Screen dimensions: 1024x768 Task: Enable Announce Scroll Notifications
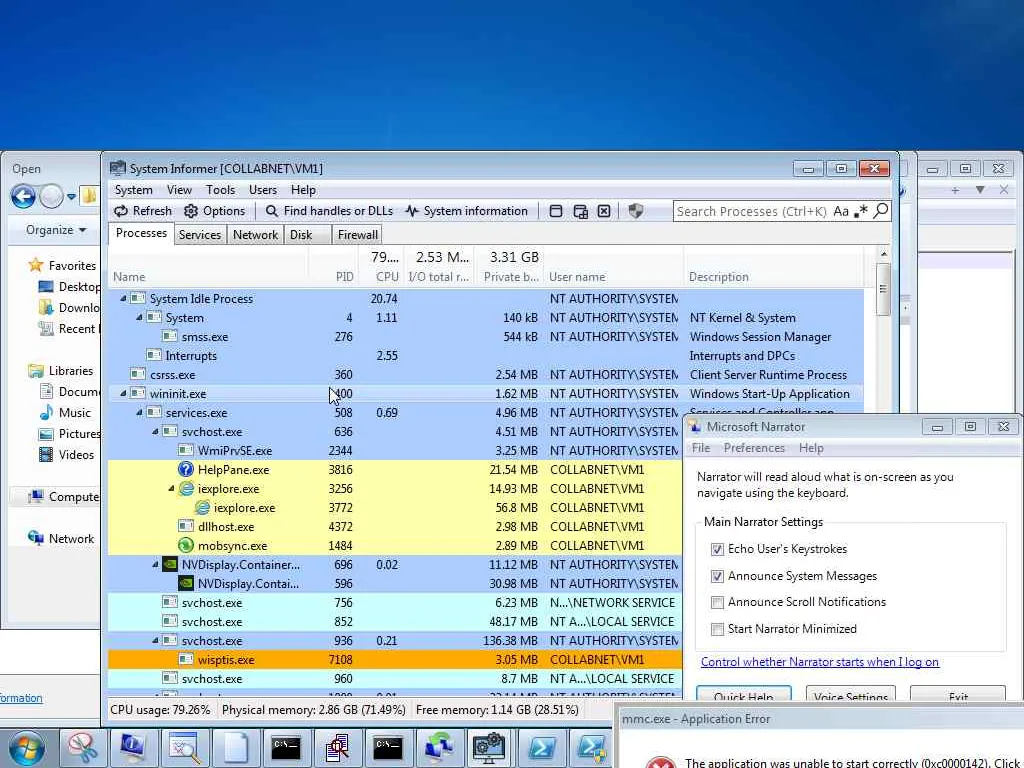[717, 602]
